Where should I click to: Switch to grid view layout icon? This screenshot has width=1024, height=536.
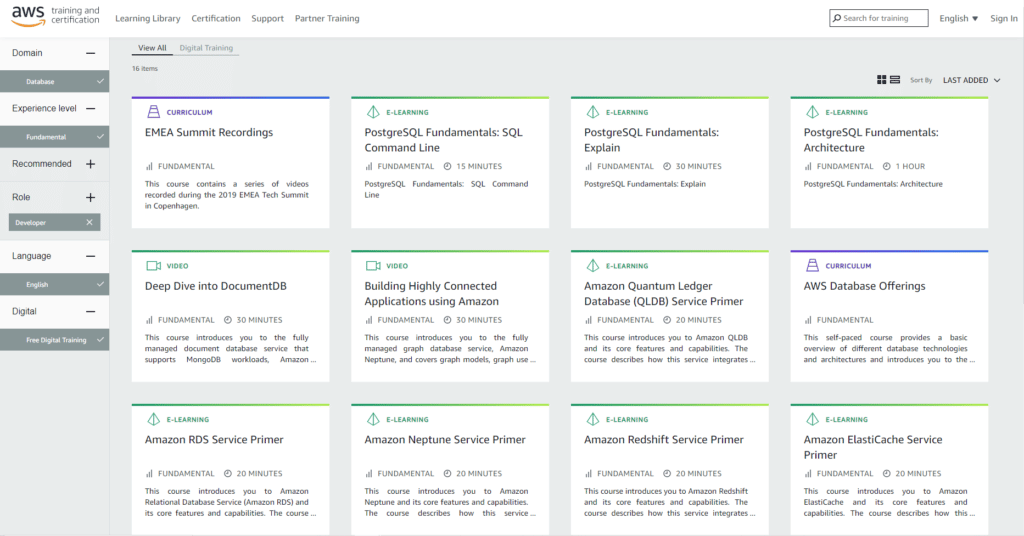click(x=882, y=80)
